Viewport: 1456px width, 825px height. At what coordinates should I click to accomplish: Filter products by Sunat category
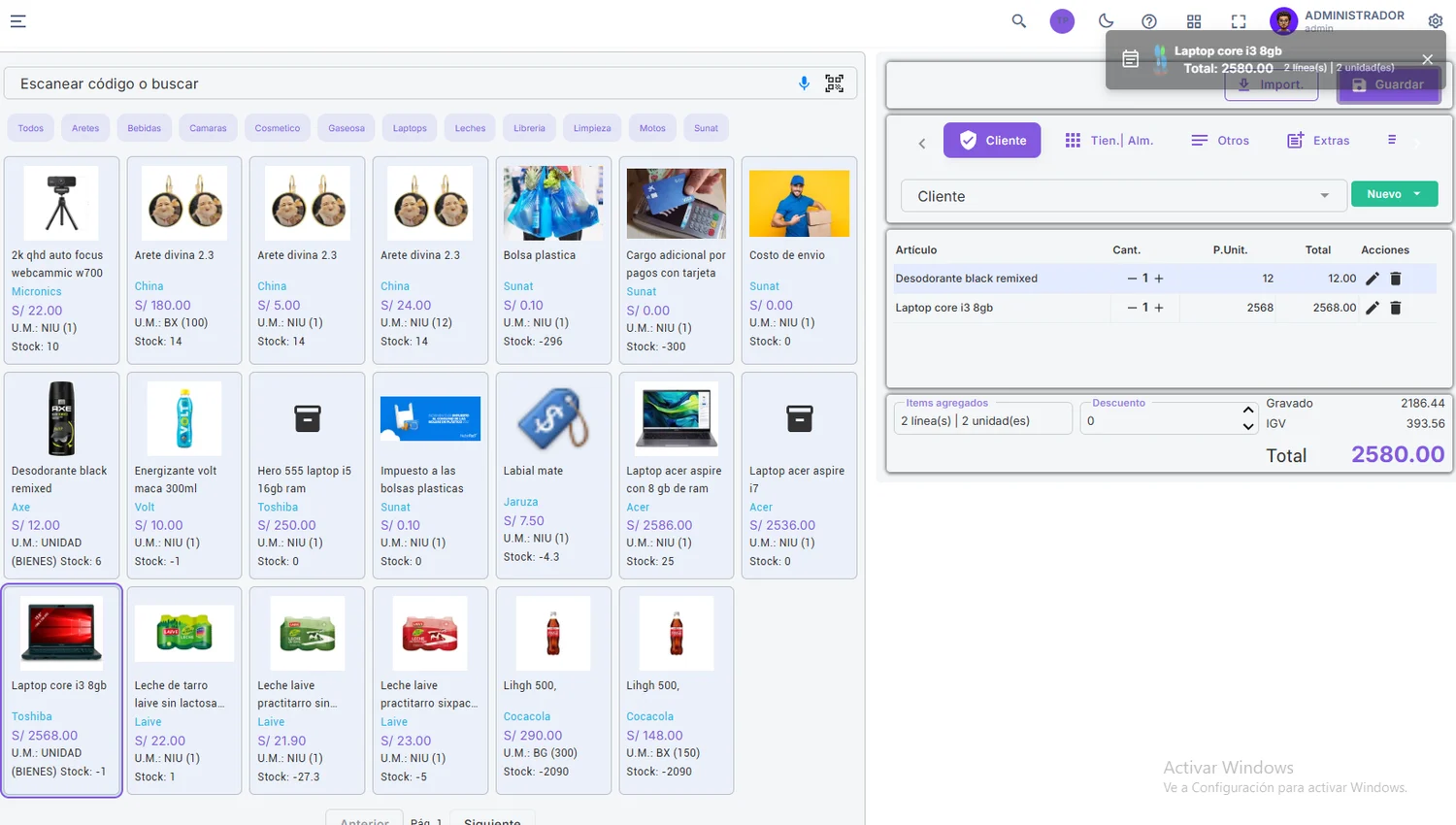point(707,128)
